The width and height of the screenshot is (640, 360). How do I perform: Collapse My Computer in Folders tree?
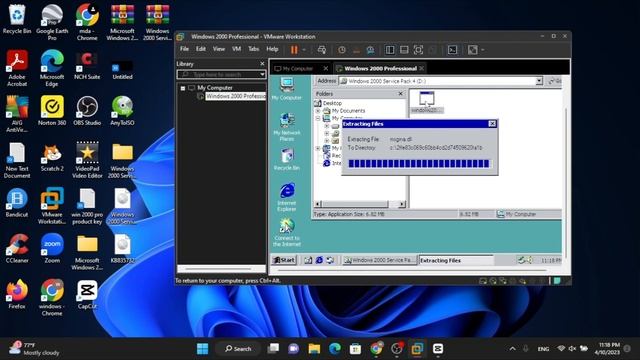pos(318,118)
